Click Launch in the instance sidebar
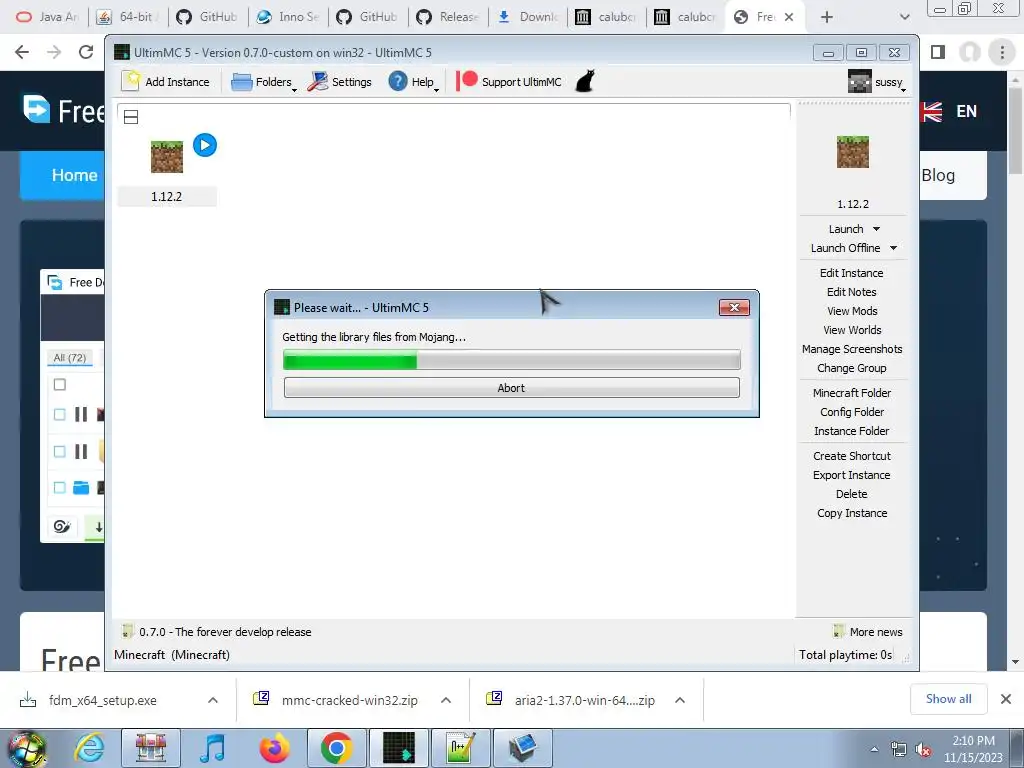The width and height of the screenshot is (1024, 768). pos(846,229)
